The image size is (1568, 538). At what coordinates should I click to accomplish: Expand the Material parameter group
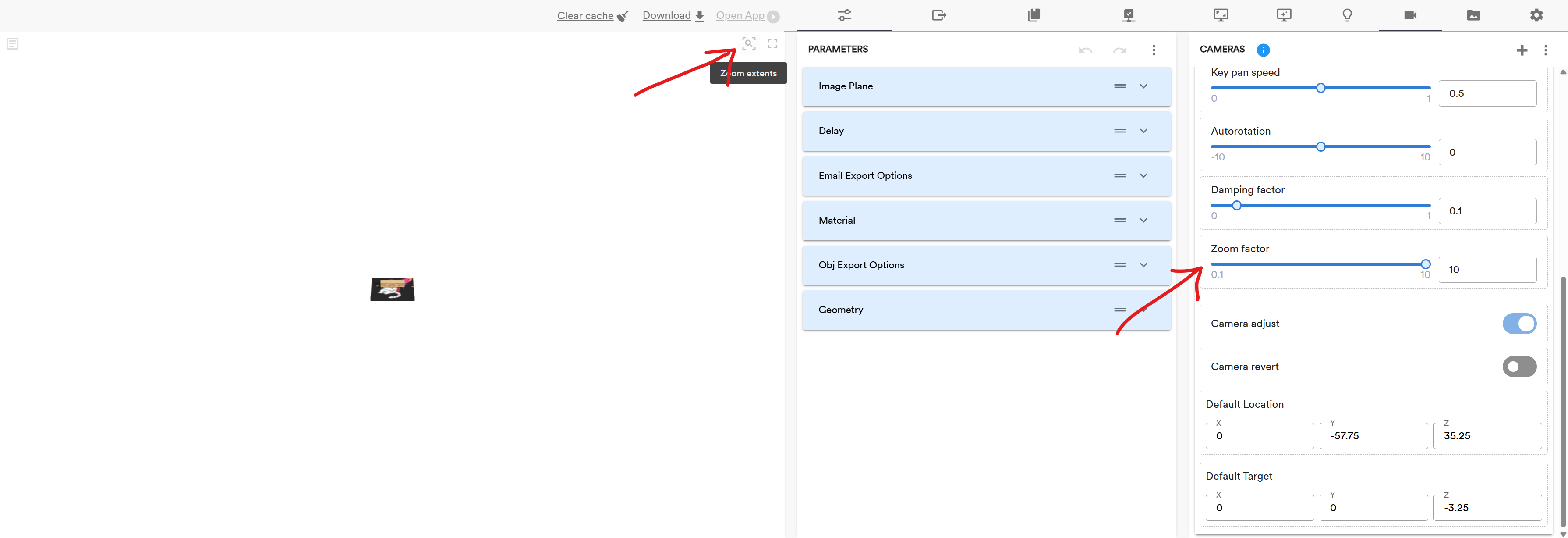tap(1143, 221)
